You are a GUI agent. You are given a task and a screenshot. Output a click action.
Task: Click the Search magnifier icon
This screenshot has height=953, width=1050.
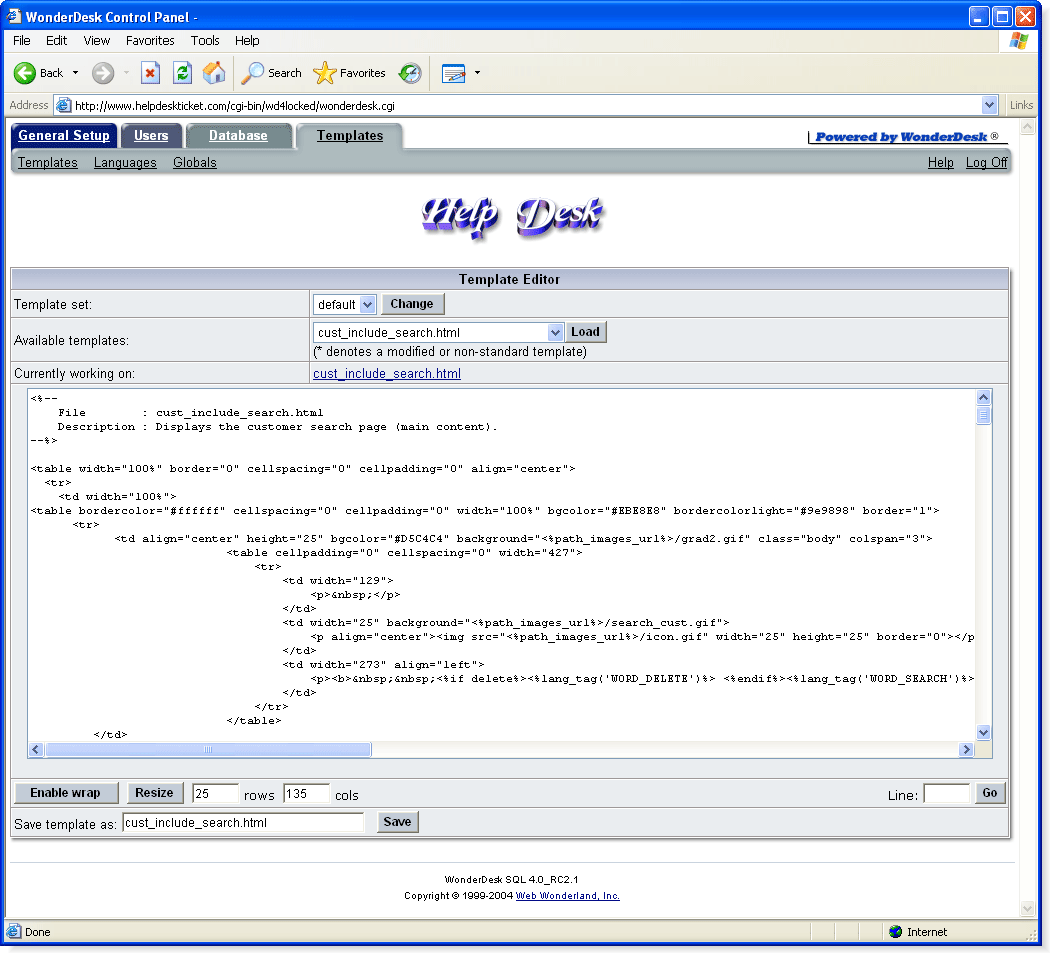252,73
